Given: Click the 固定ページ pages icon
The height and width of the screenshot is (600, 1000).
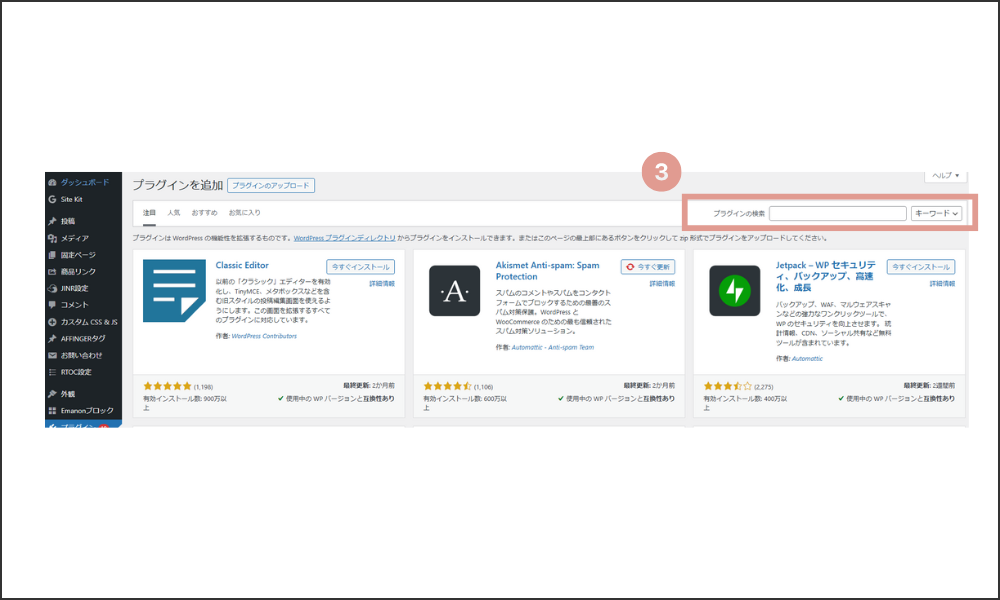Looking at the screenshot, I should [52, 255].
